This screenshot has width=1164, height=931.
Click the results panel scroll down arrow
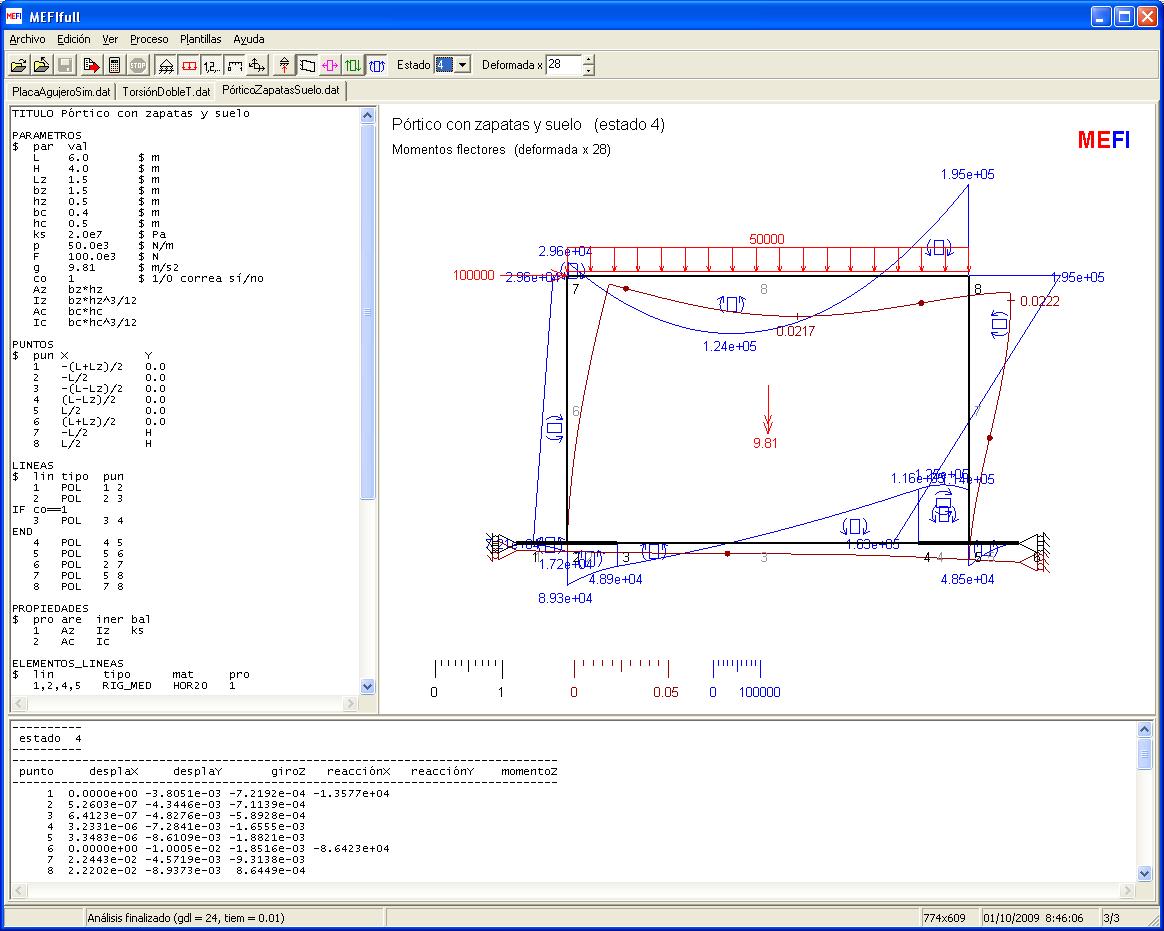[1144, 874]
